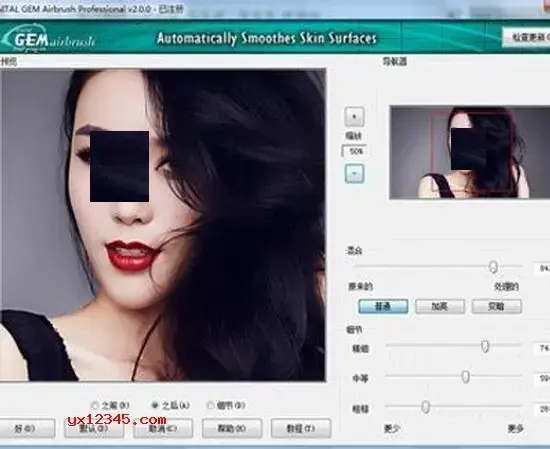Click the 混合 (Blend) slider handle
Viewport: 550px width, 449px height.
493,267
